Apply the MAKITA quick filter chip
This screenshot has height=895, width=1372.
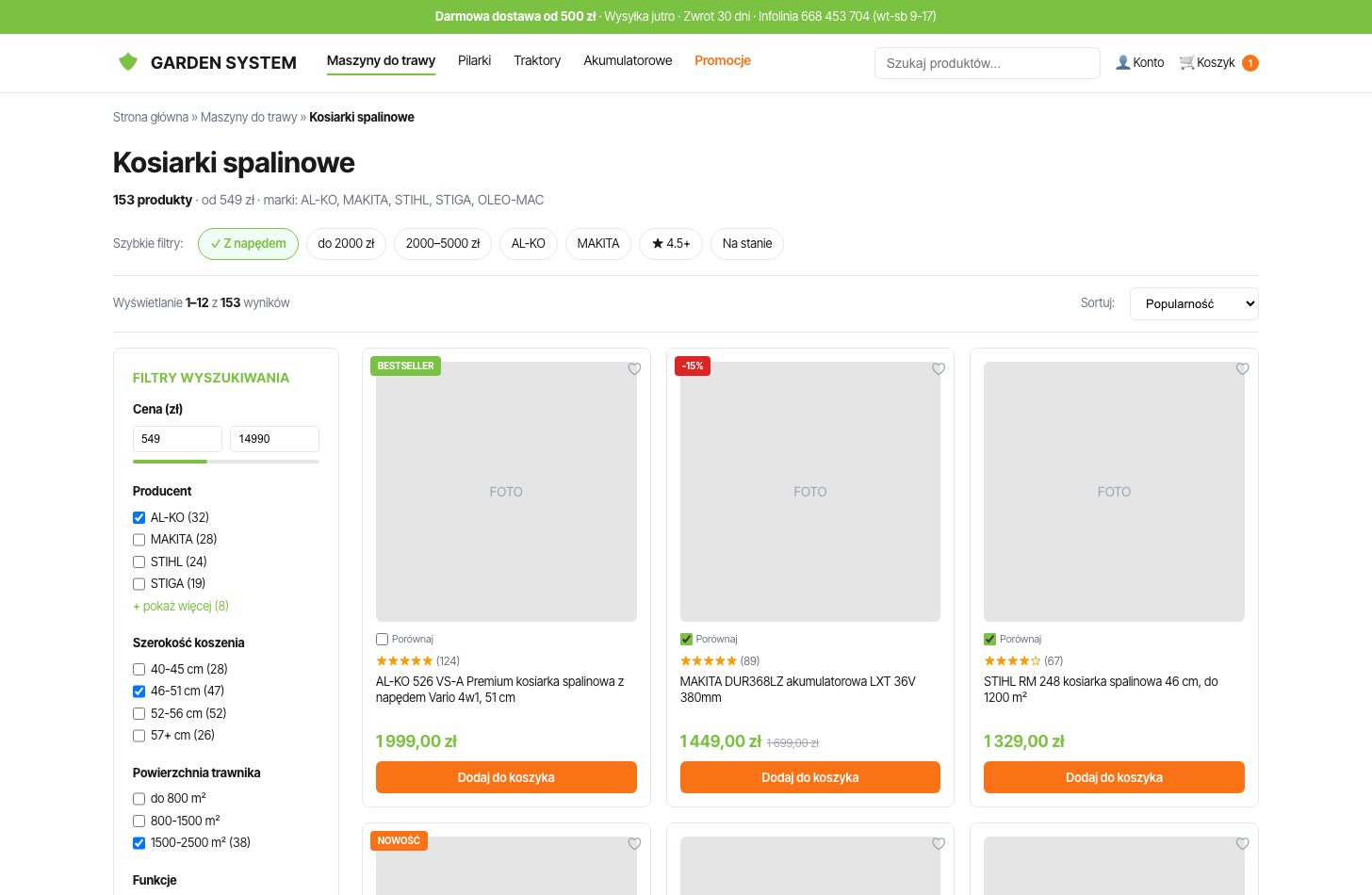pos(598,244)
